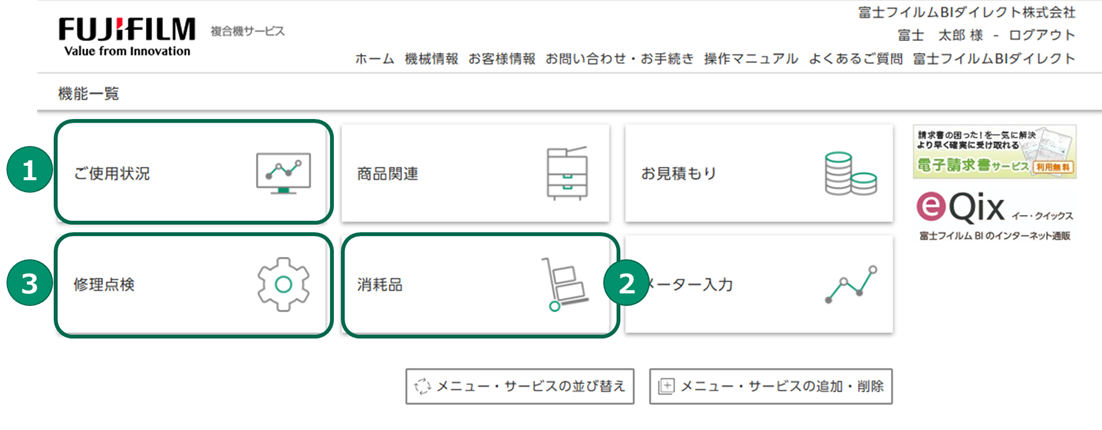The width and height of the screenshot is (1102, 430).
Task: Open the 操作マニュアル menu item
Action: point(751,59)
